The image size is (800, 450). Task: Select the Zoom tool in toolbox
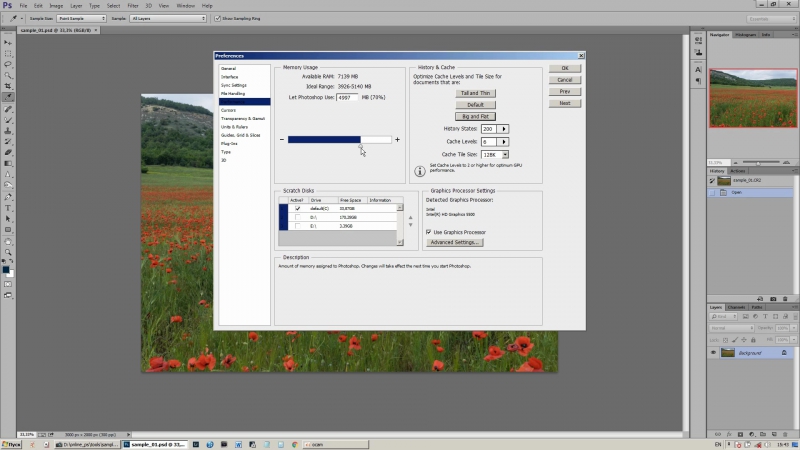point(8,253)
